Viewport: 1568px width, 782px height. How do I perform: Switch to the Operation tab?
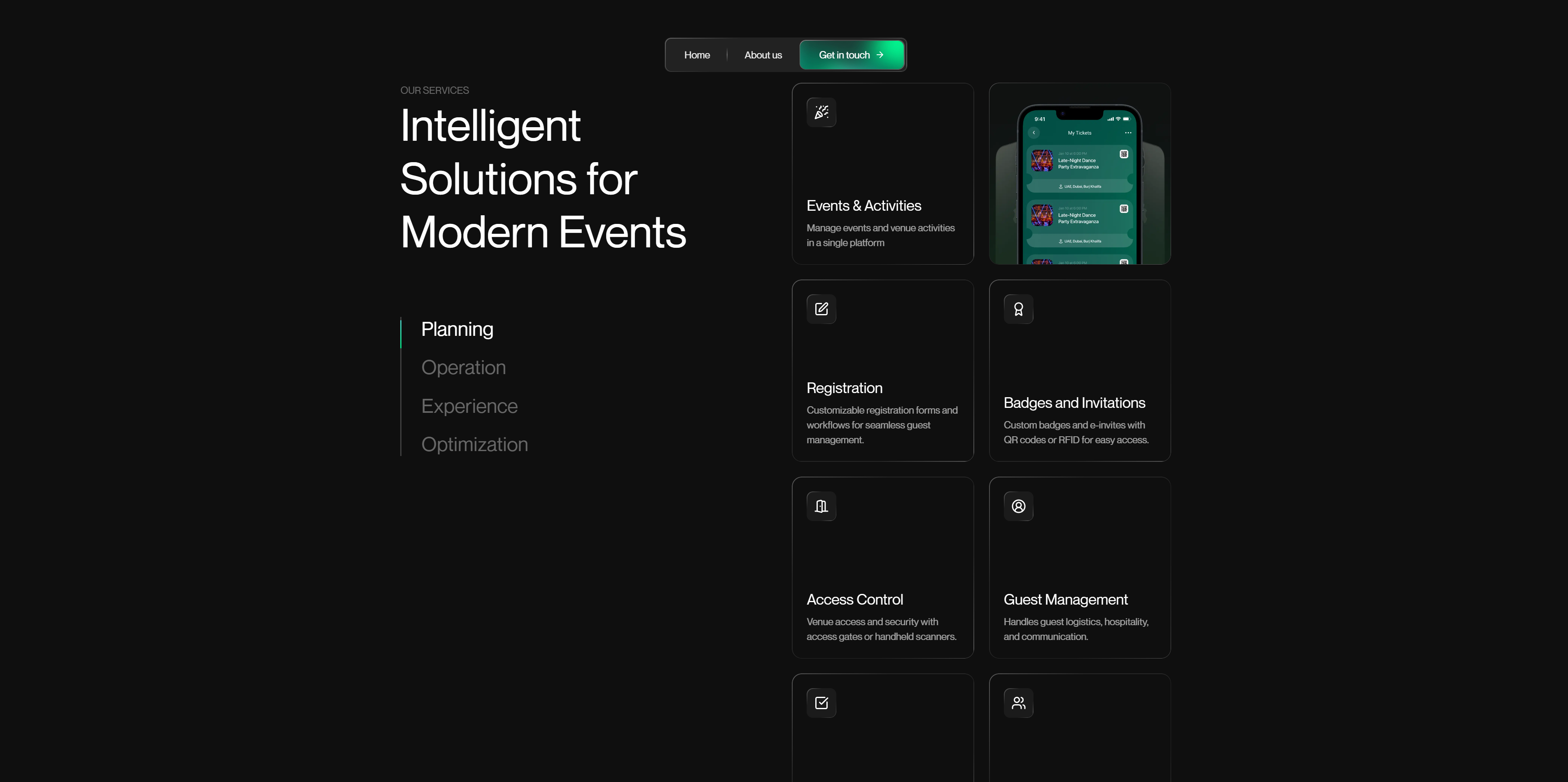(463, 368)
